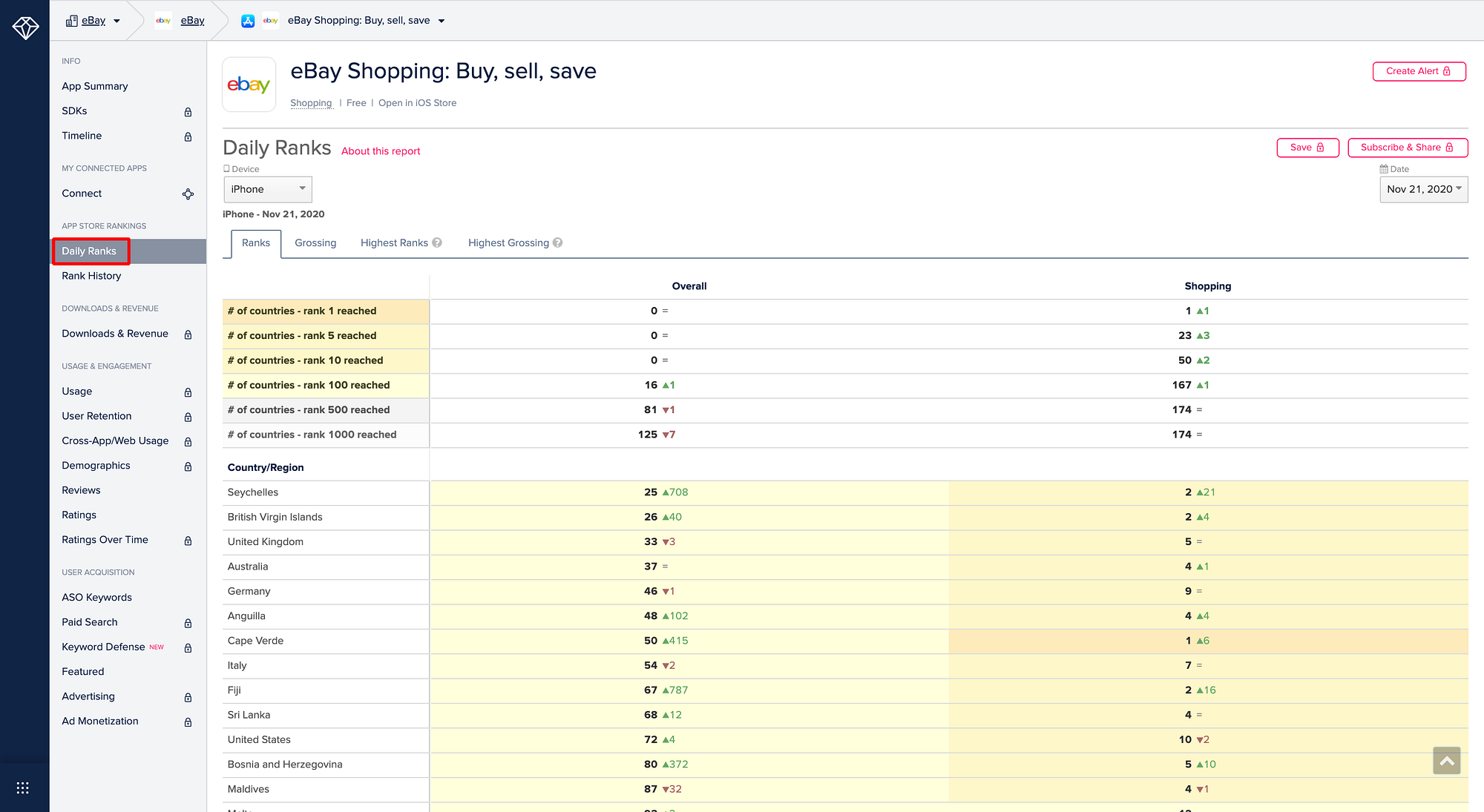The width and height of the screenshot is (1484, 812).
Task: Expand the eBay Shopping app selector dropdown
Action: pos(441,21)
